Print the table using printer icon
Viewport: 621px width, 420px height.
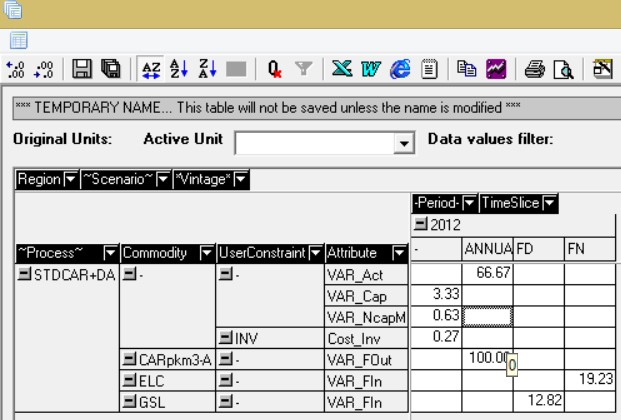(535, 69)
